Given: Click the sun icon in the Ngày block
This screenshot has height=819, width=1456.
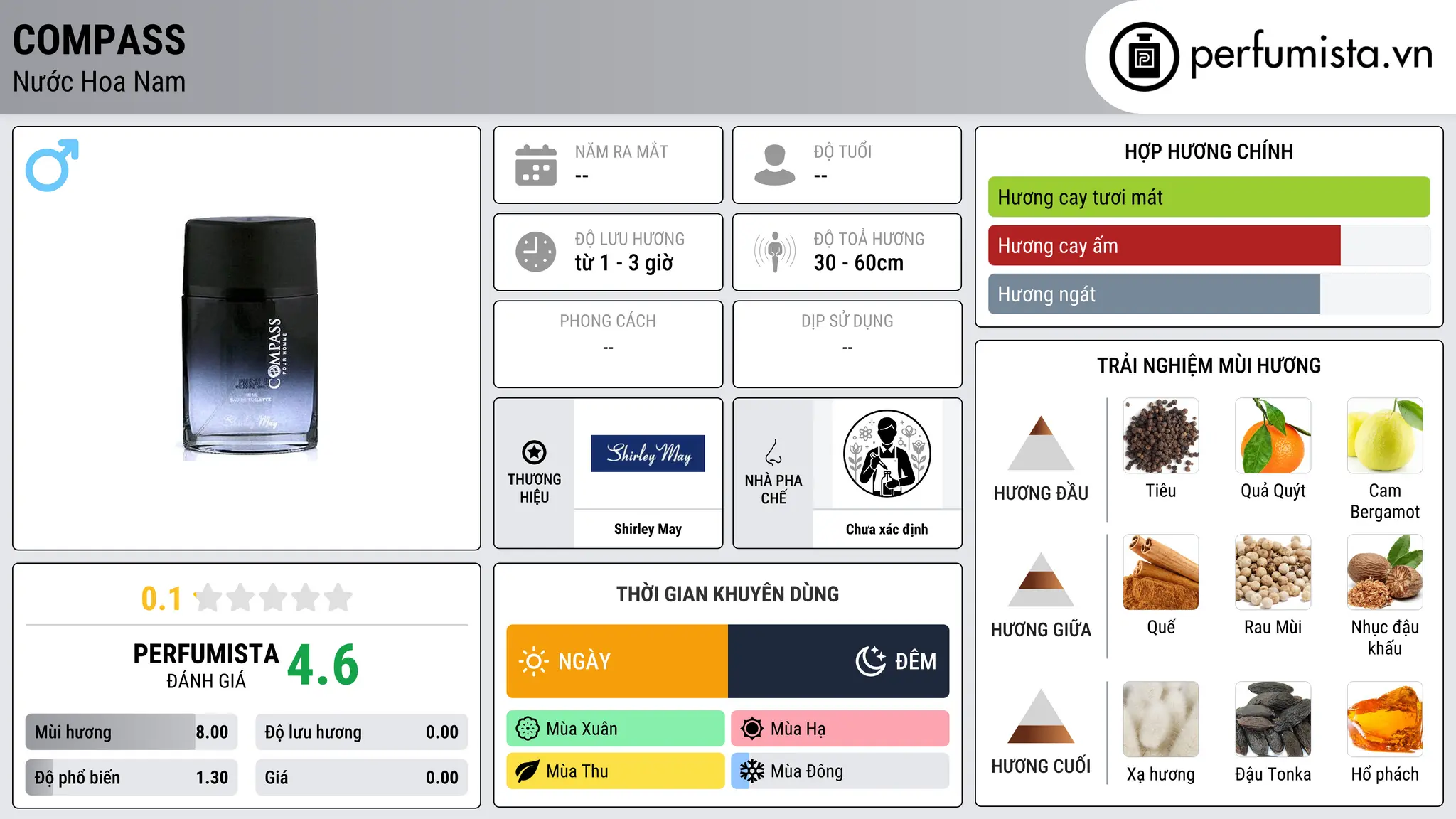Looking at the screenshot, I should point(533,661).
